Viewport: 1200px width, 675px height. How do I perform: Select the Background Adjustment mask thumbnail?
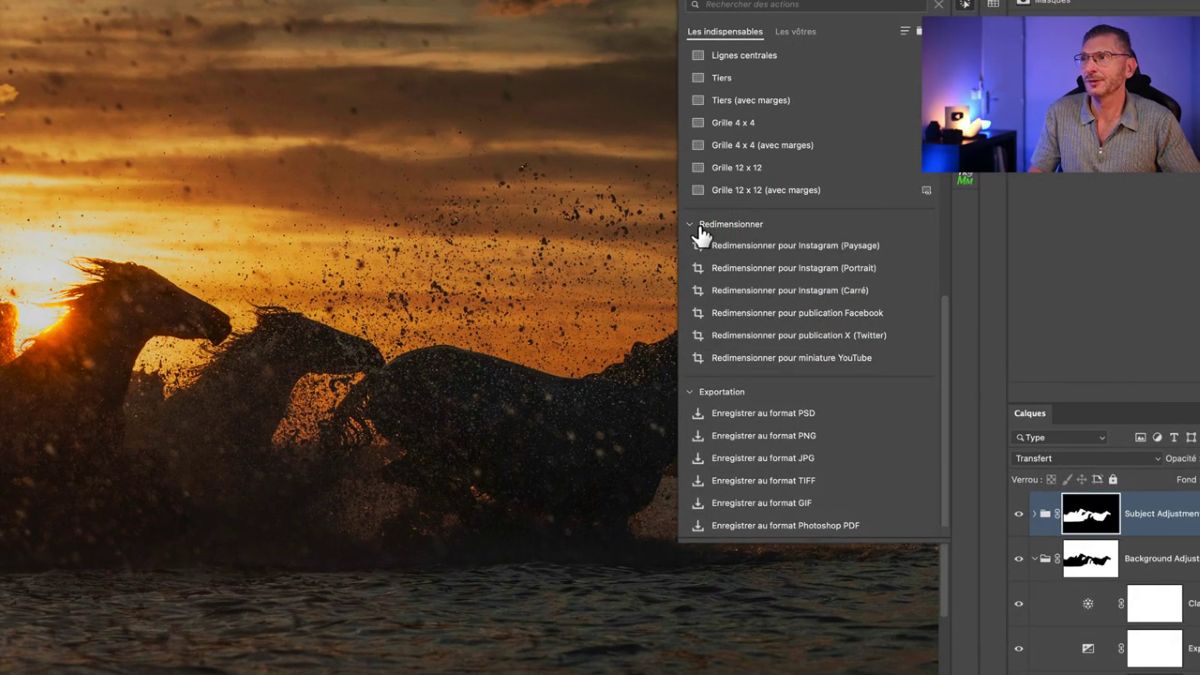[1091, 559]
